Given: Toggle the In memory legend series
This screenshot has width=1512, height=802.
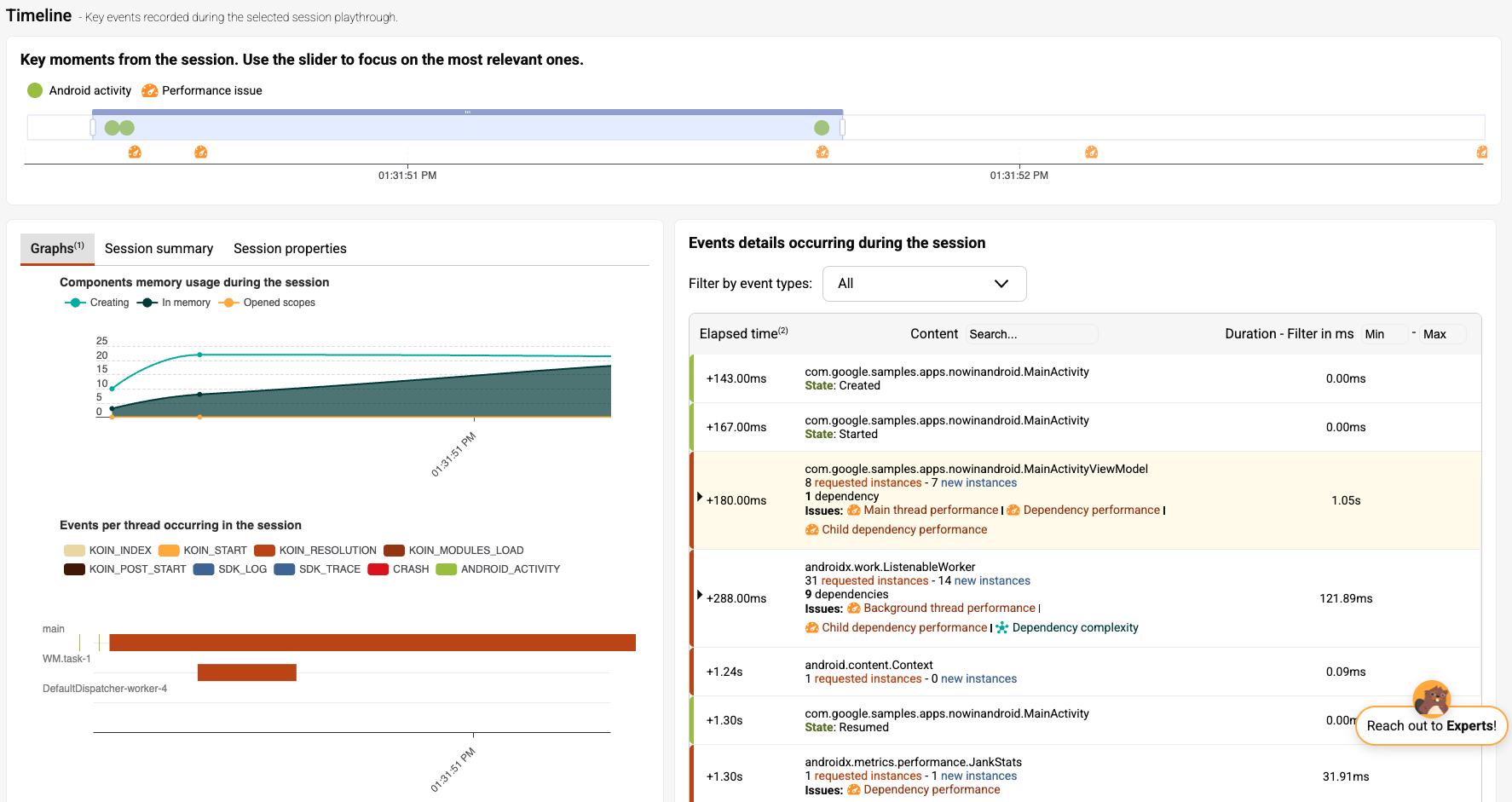Looking at the screenshot, I should click(x=174, y=303).
